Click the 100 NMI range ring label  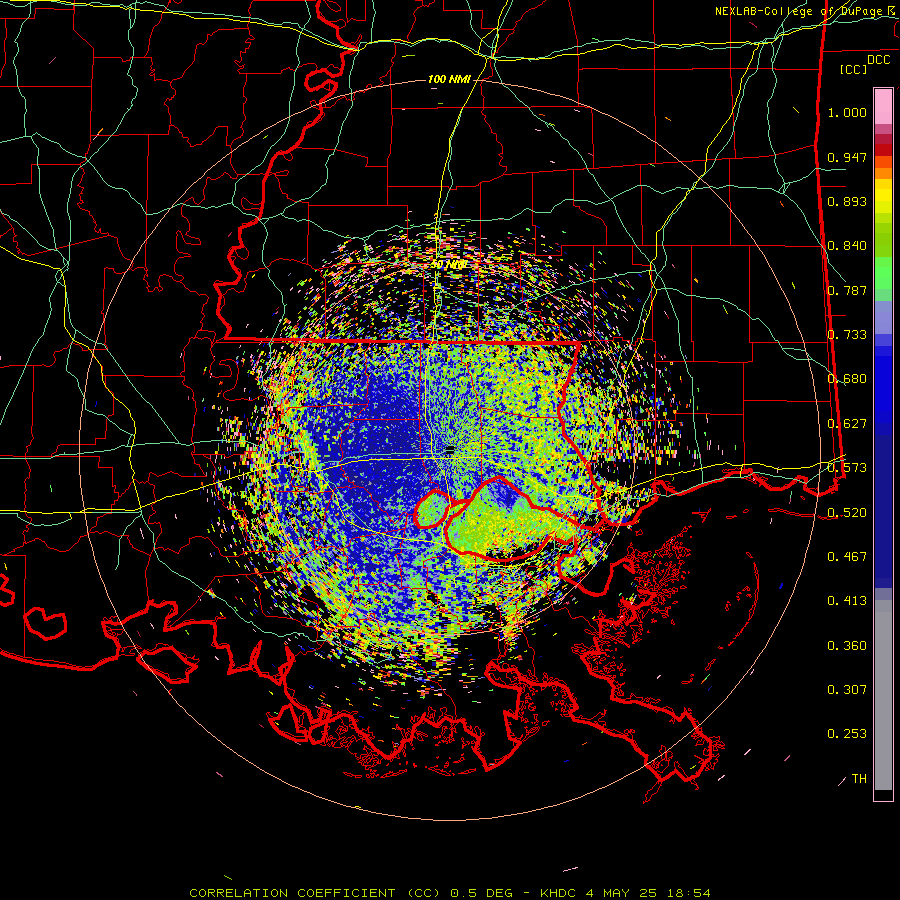[449, 79]
